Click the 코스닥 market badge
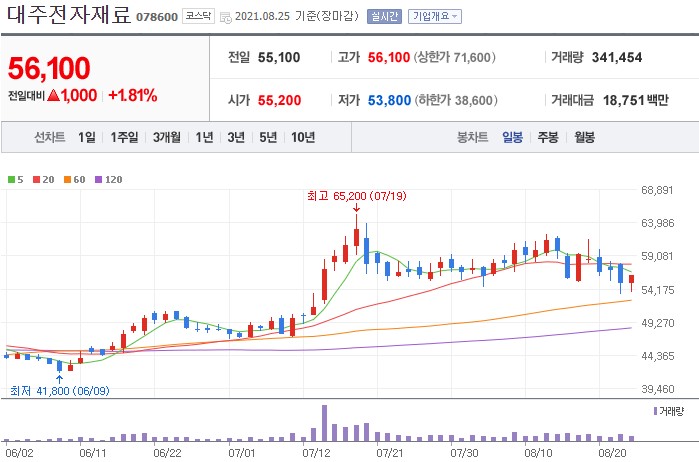Viewport: 699px width, 462px height. coord(198,16)
